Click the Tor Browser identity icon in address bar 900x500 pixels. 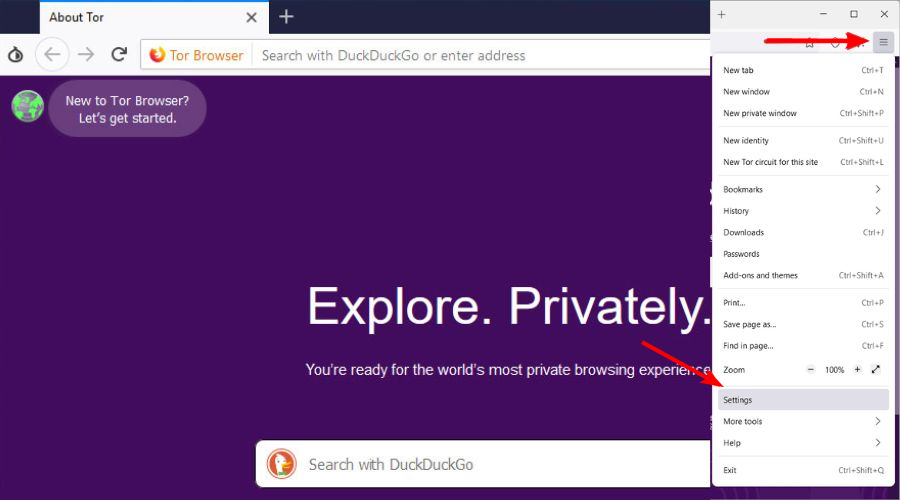(157, 55)
